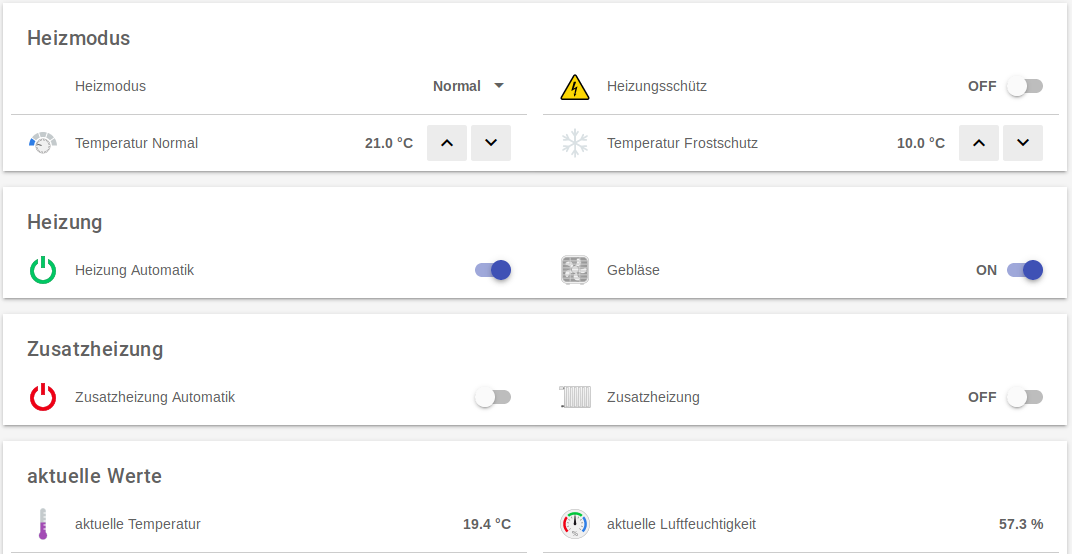Disable the Heizung Automatik switch
Viewport: 1072px width, 554px height.
click(x=493, y=270)
